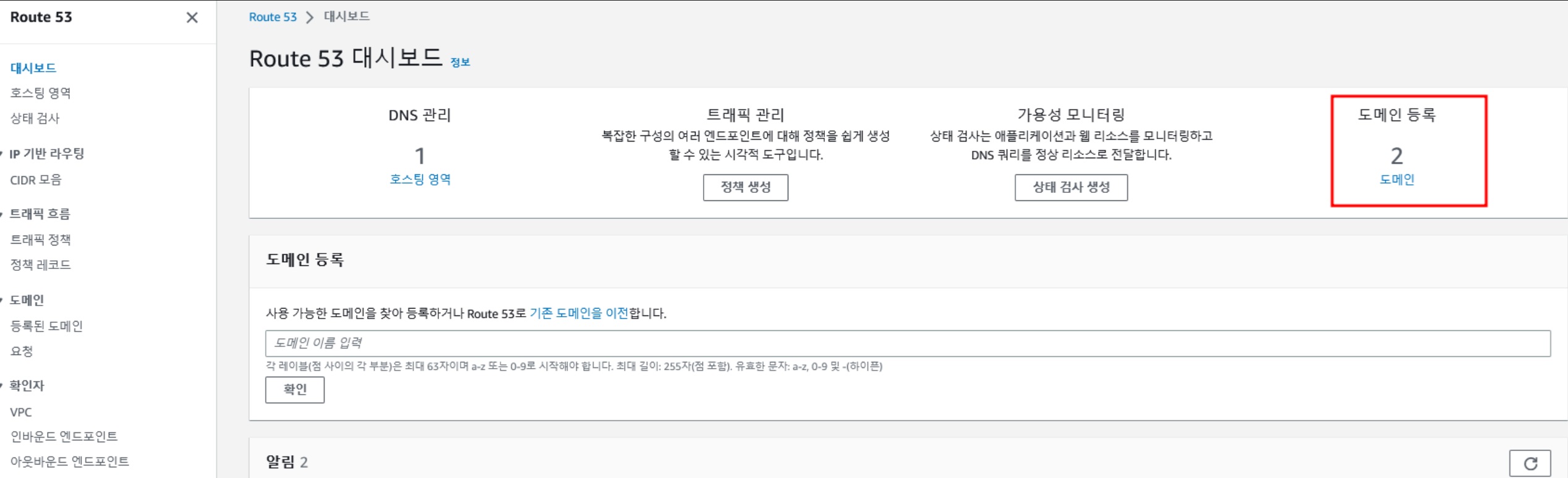Open CIDR 모음 in the sidebar
The image size is (1568, 478).
[x=36, y=180]
